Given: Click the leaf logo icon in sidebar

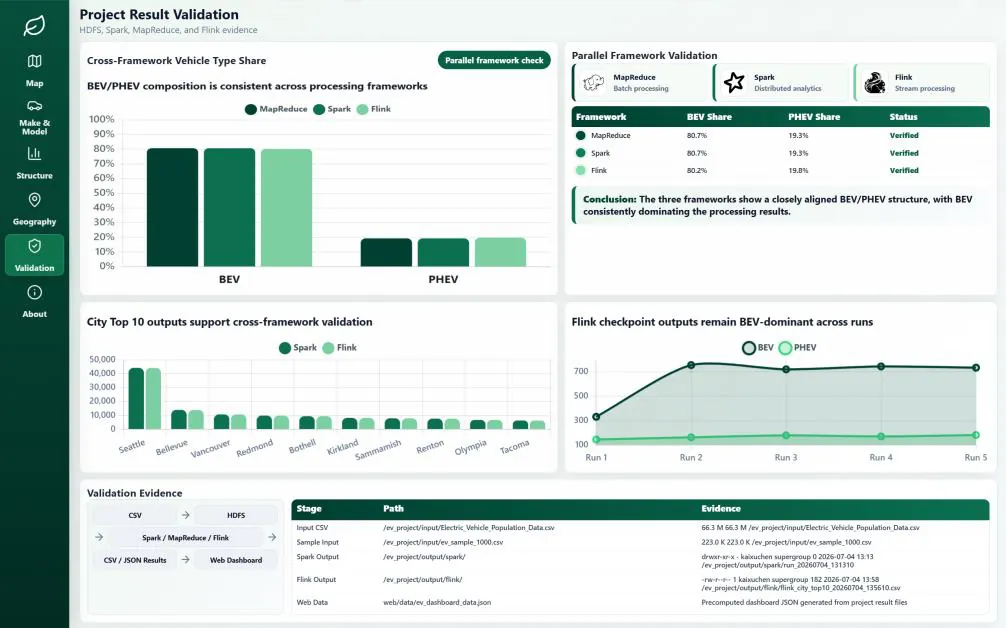Looking at the screenshot, I should (34, 26).
